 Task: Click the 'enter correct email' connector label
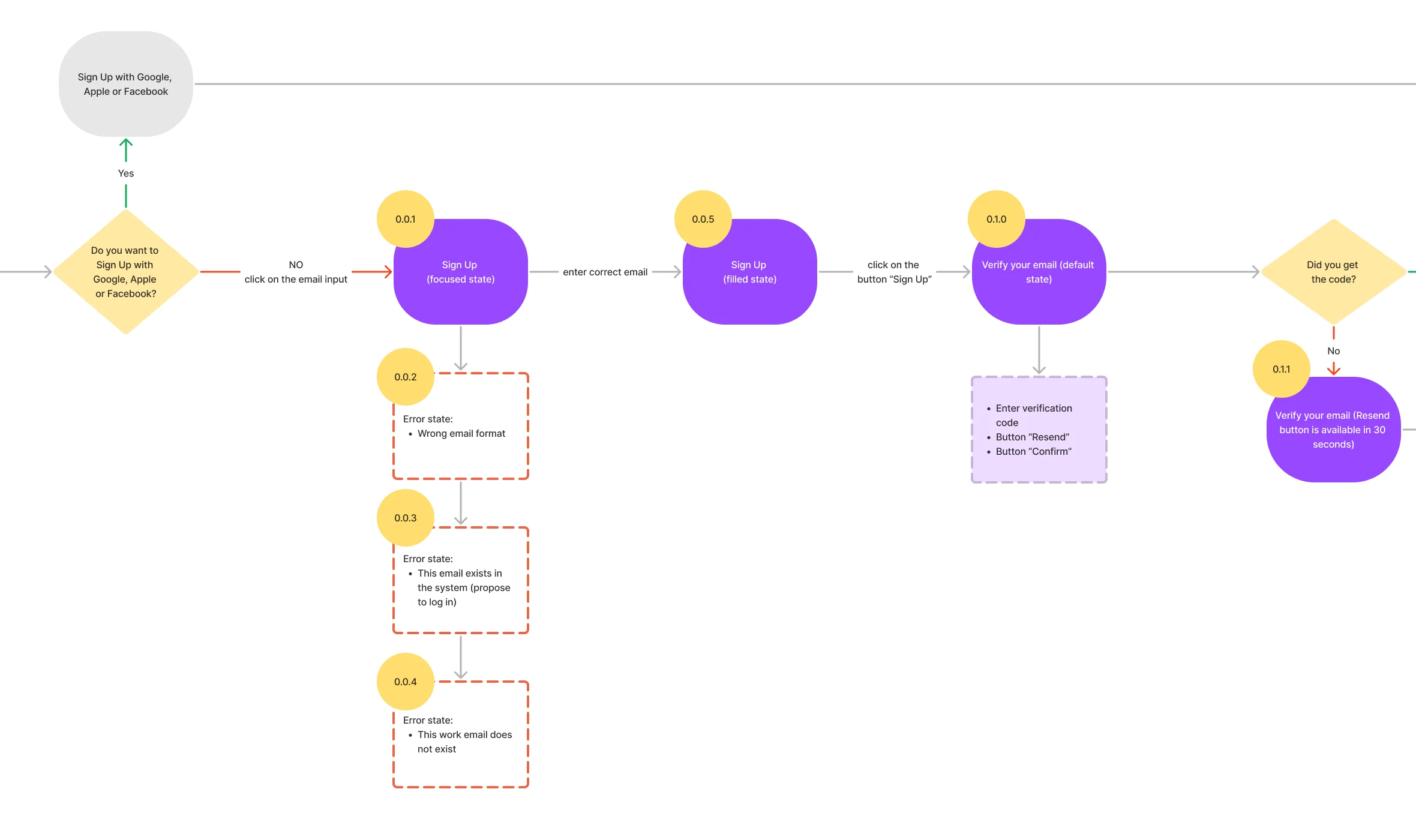[x=605, y=272]
